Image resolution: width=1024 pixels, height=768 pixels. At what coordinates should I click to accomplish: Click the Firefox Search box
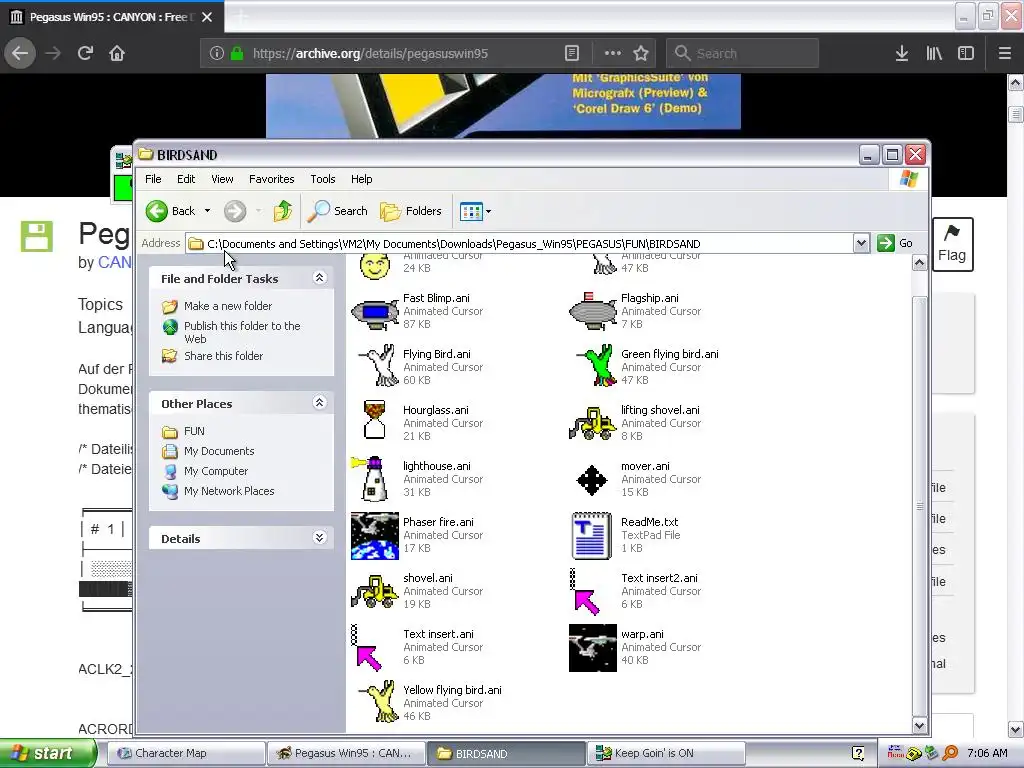pyautogui.click(x=743, y=53)
